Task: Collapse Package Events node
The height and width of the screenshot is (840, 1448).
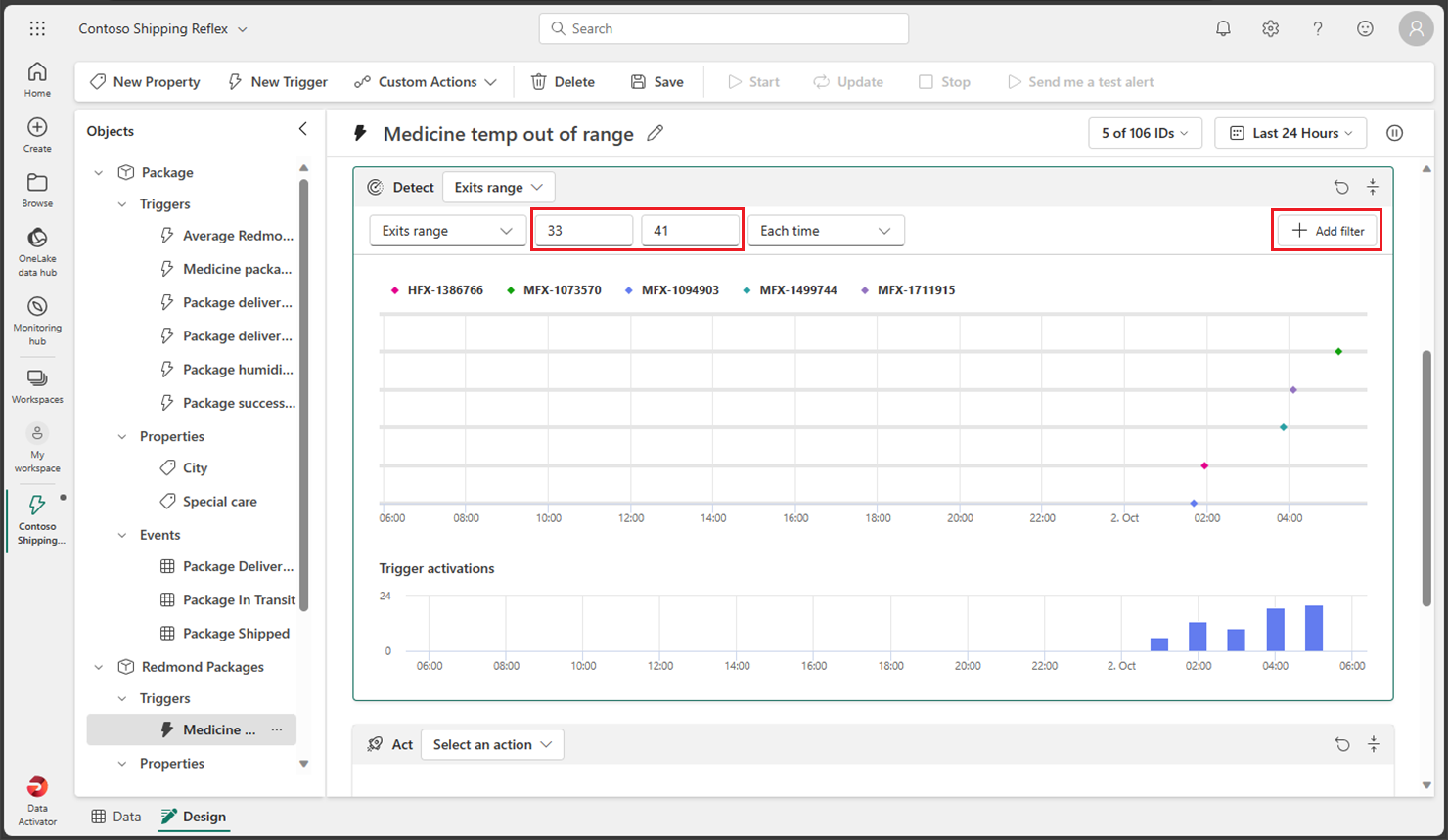Action: (122, 535)
